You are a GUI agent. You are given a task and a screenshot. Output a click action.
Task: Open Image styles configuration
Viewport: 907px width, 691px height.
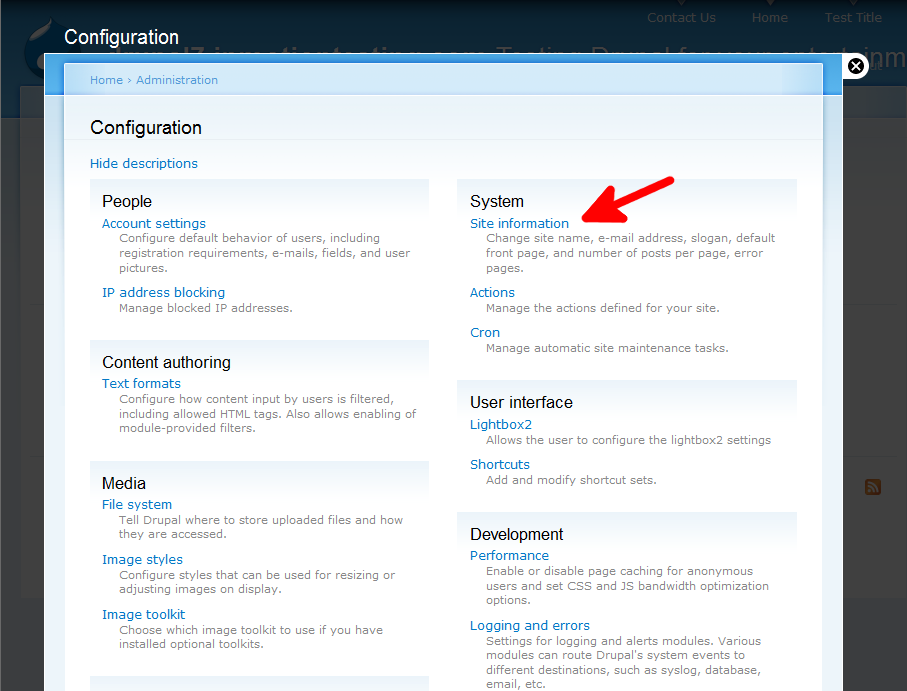pyautogui.click(x=142, y=559)
